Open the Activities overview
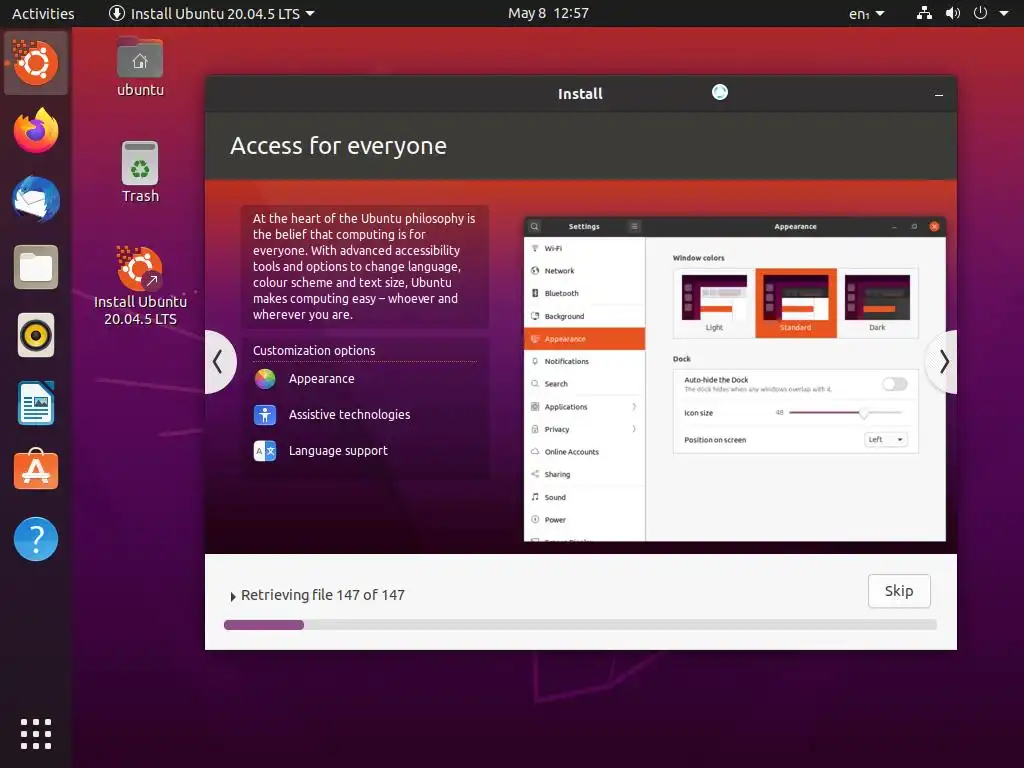The height and width of the screenshot is (768, 1024). tap(43, 13)
